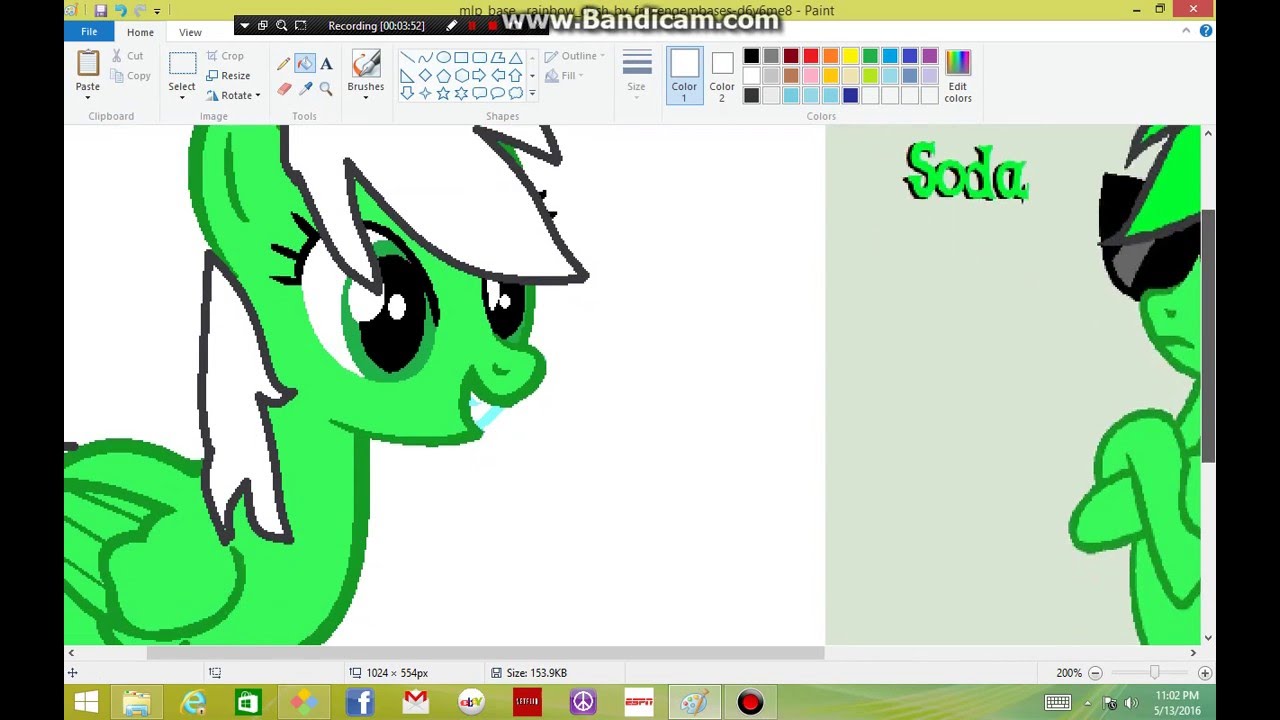Select the Color picker eyedropper tool

(x=305, y=89)
